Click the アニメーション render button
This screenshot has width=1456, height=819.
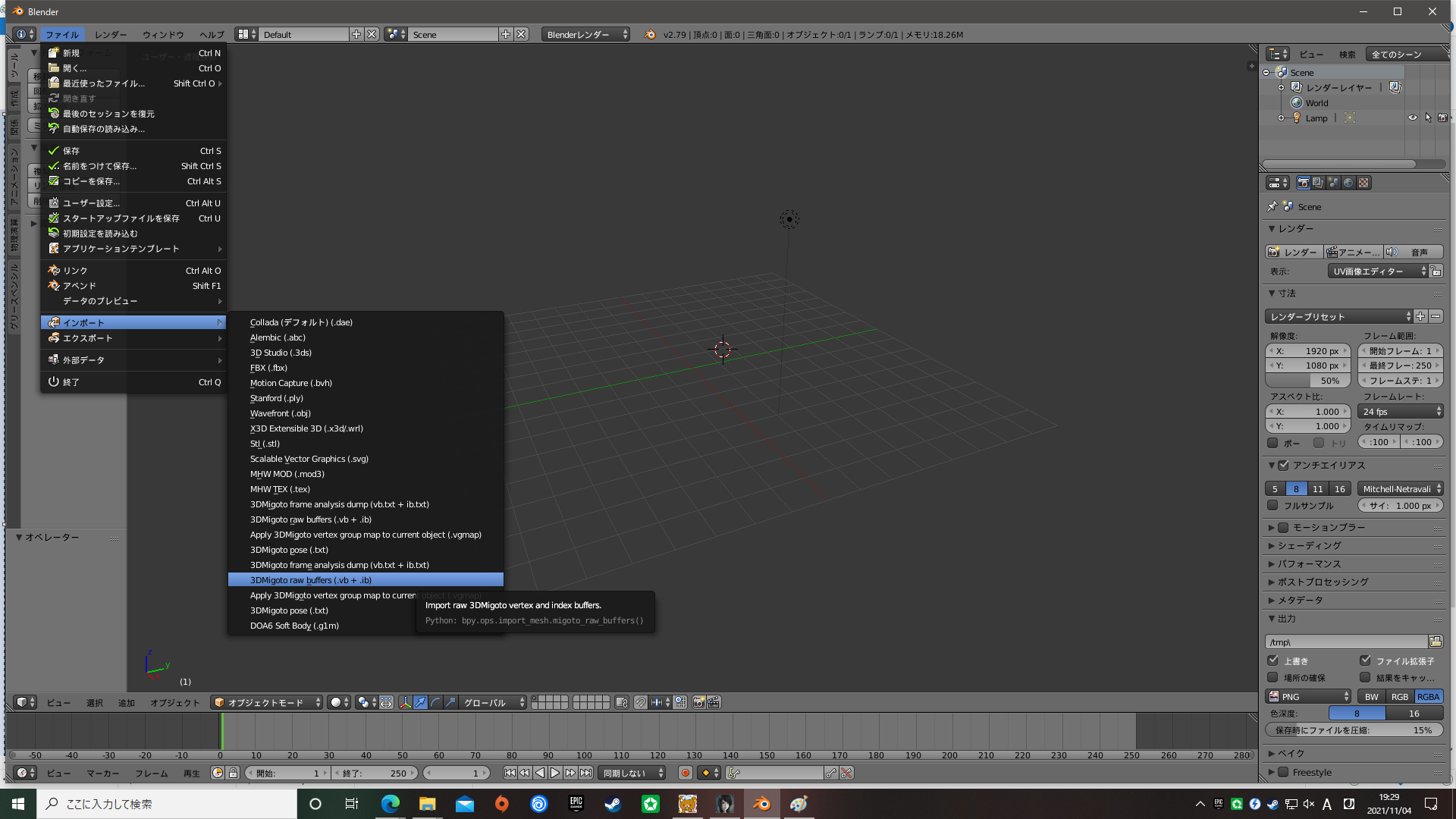pyautogui.click(x=1354, y=252)
